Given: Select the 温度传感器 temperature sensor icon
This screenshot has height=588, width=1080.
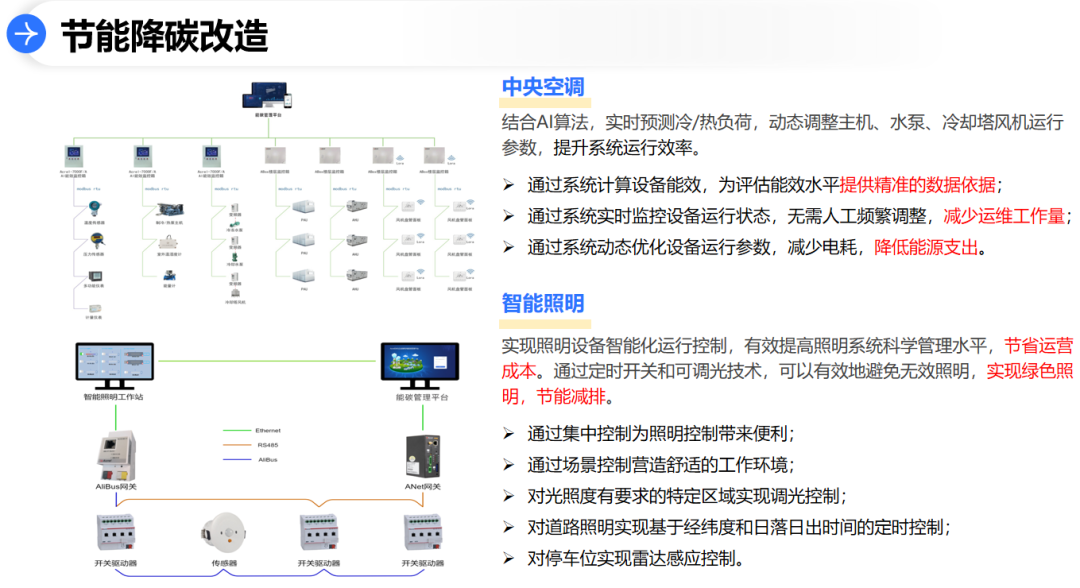Looking at the screenshot, I should [93, 210].
